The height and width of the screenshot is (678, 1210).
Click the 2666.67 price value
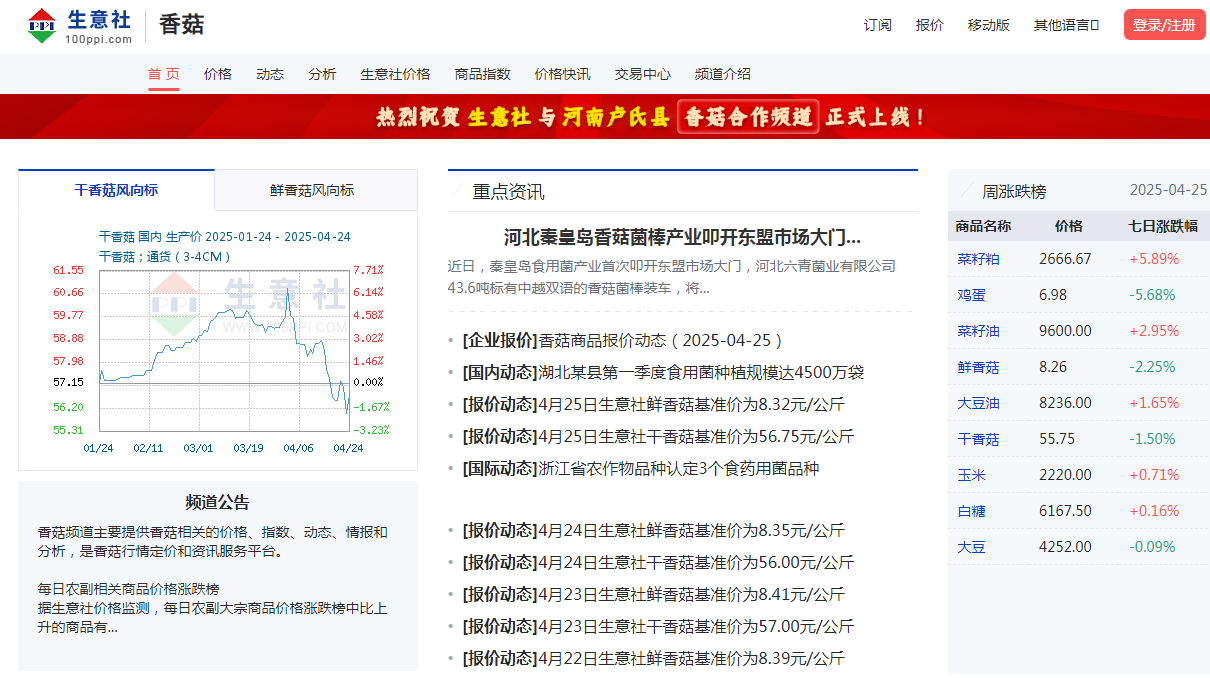click(x=1065, y=258)
